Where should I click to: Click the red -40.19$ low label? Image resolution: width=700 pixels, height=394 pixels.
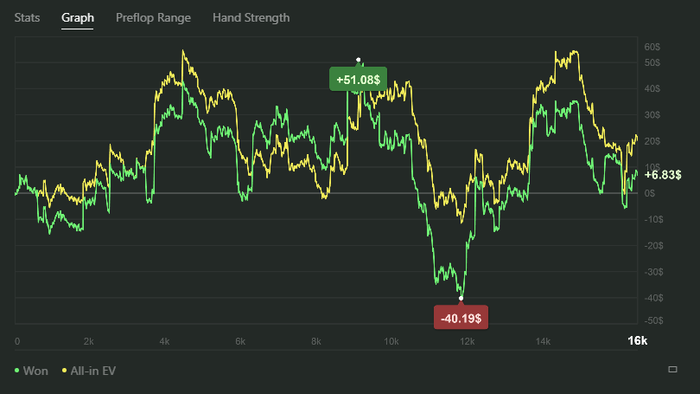461,318
